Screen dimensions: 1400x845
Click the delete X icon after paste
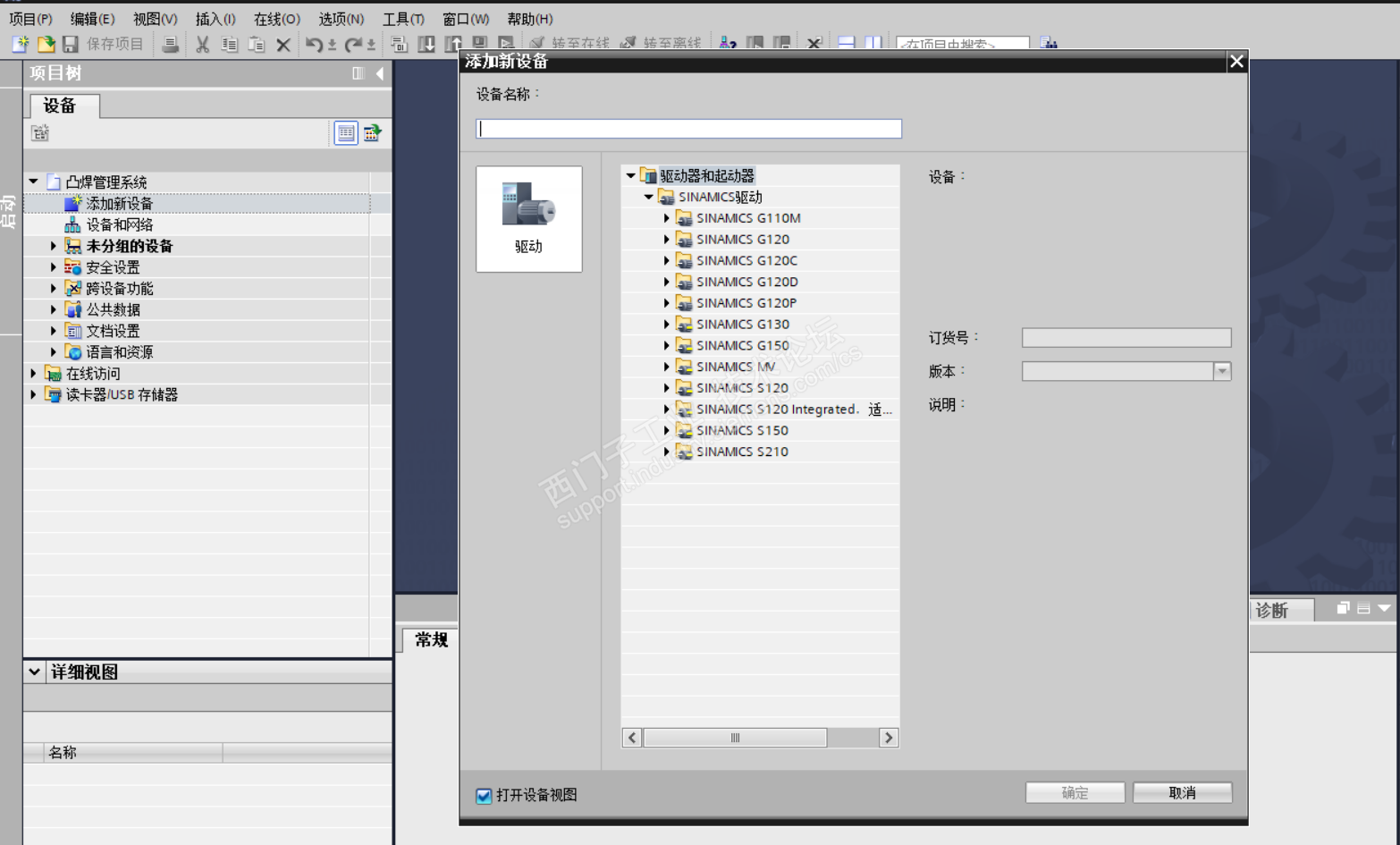(283, 44)
